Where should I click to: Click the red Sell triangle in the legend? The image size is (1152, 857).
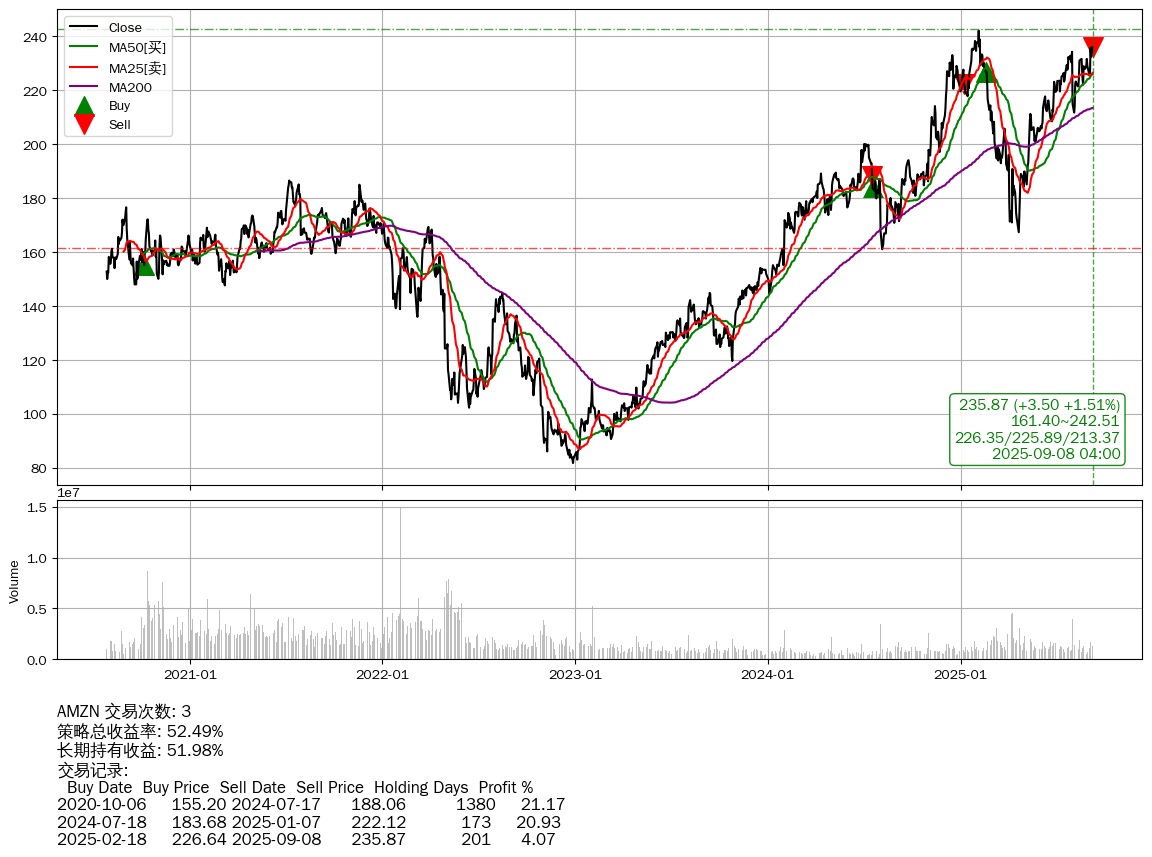click(85, 125)
